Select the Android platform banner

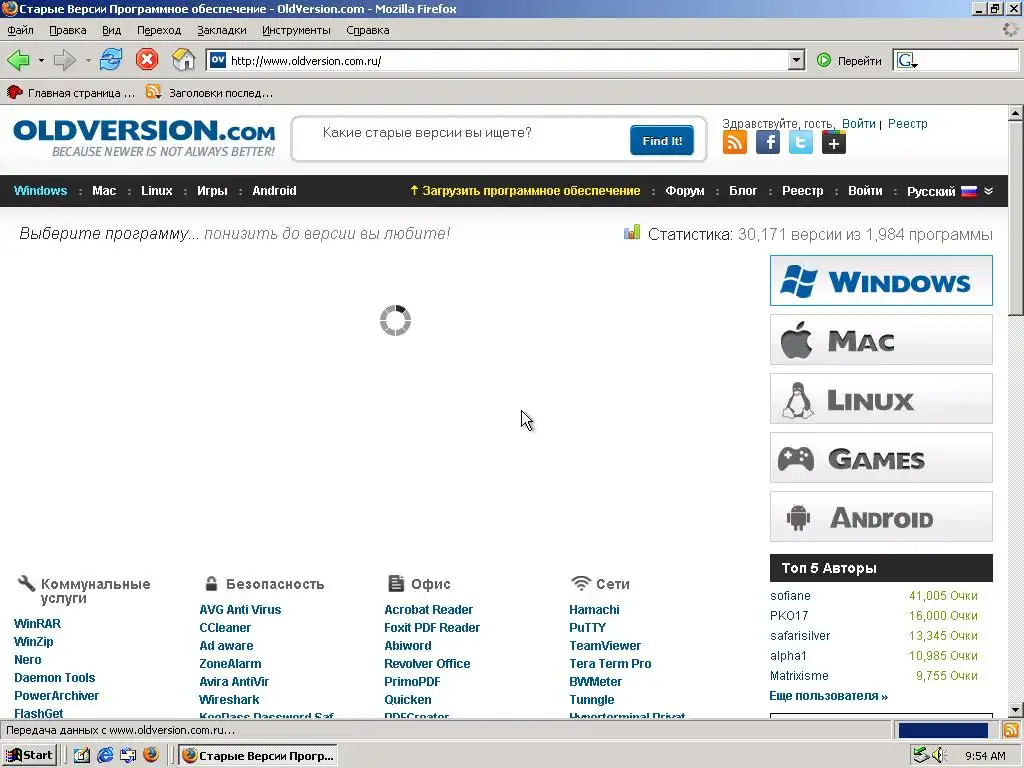click(x=881, y=517)
